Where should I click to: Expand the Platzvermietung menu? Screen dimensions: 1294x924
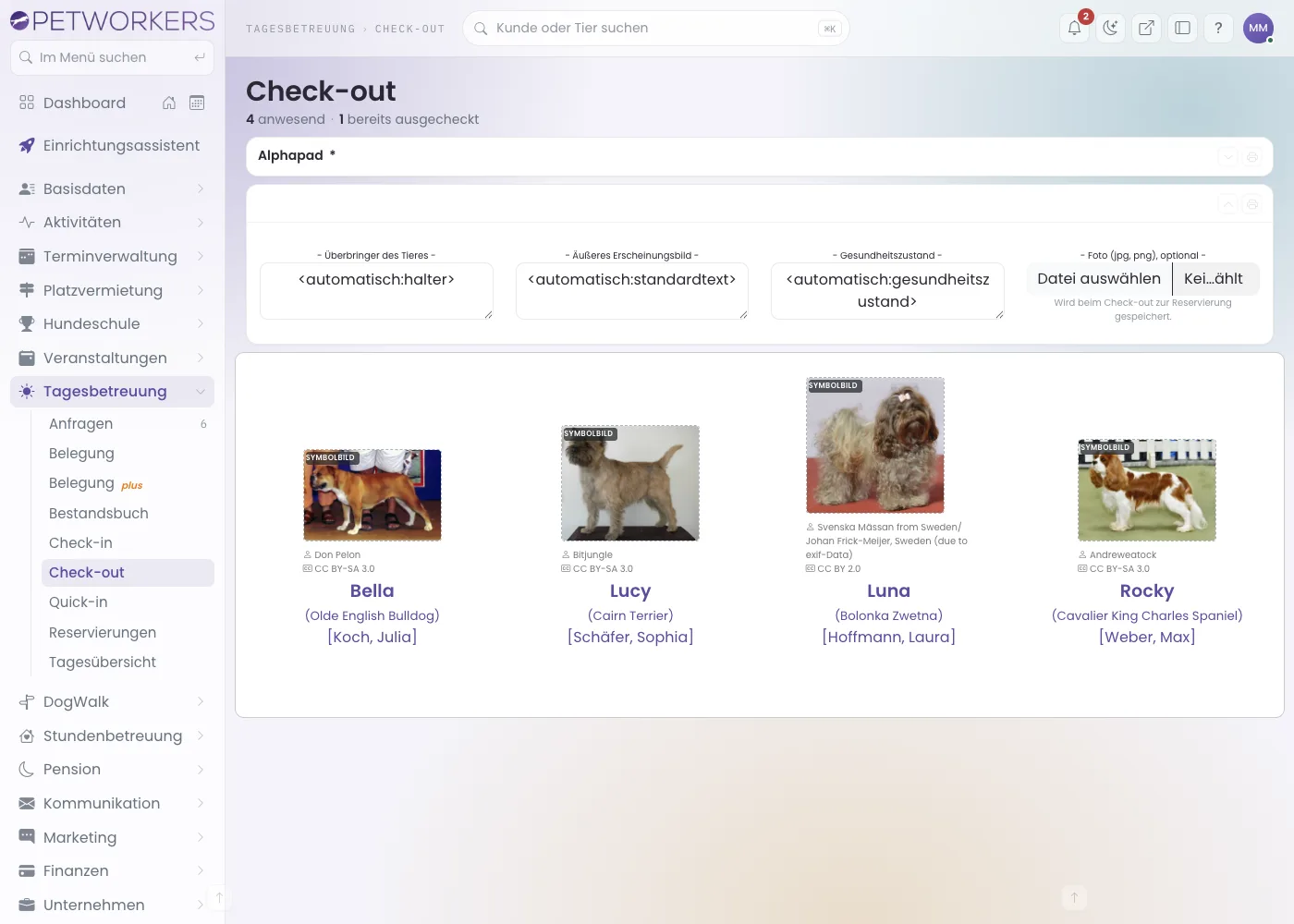coord(112,290)
